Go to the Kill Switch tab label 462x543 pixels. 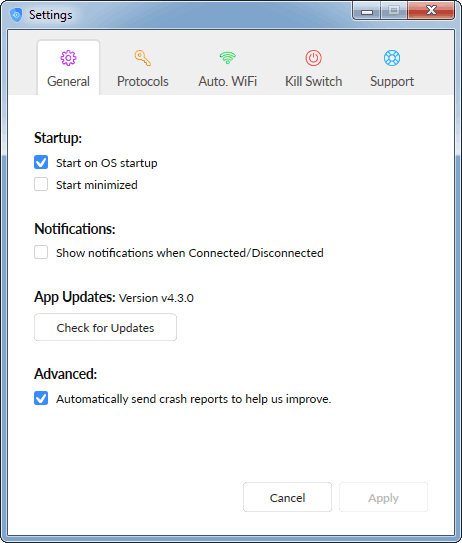313,82
